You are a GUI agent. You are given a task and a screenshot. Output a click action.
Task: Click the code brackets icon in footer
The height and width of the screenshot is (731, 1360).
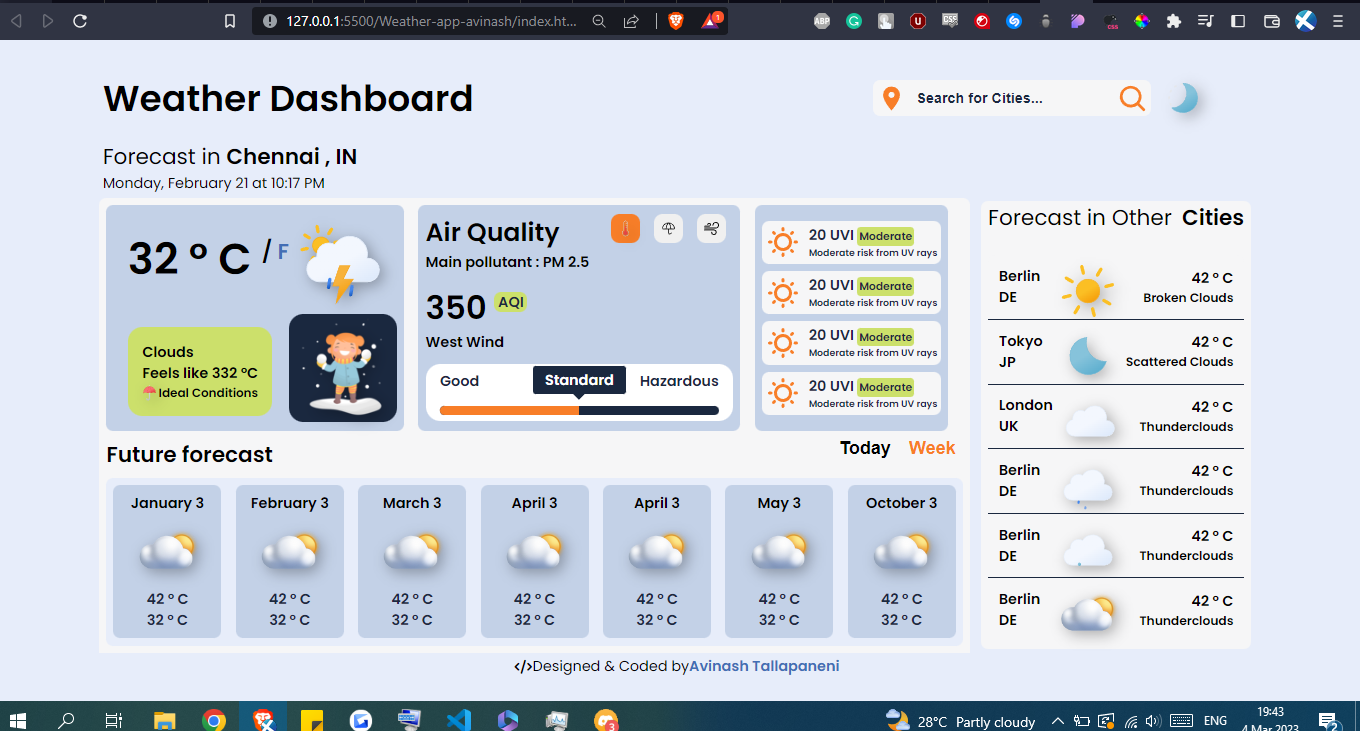click(x=522, y=666)
